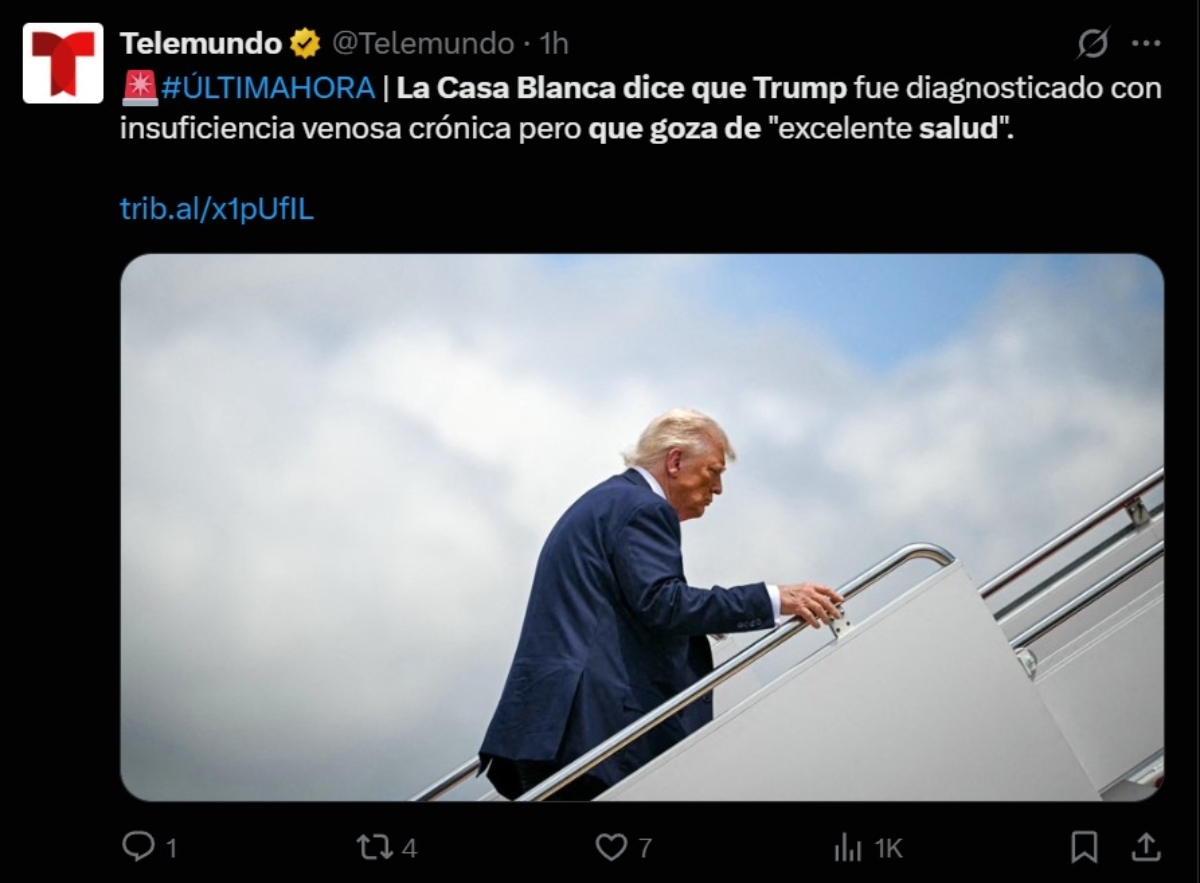Open the #ÚLTIMAHORA hashtag
1200x883 pixels.
coord(267,88)
